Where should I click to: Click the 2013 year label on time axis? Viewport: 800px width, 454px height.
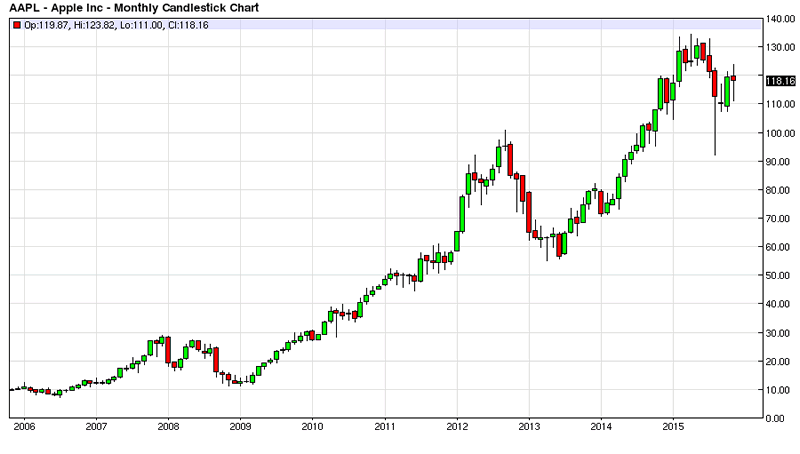(529, 426)
